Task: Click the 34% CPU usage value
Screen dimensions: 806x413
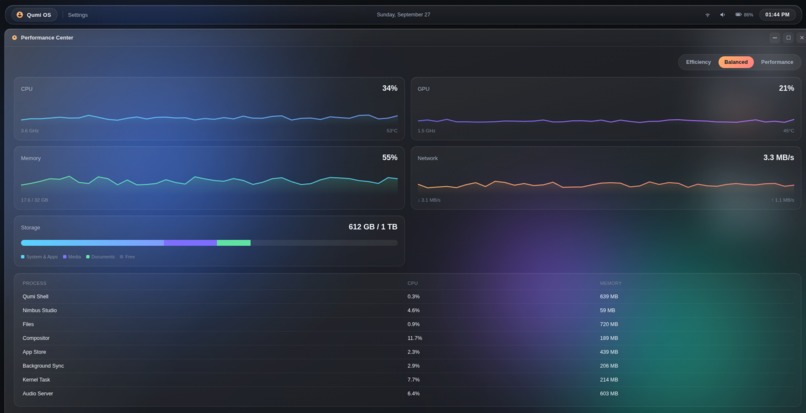Action: (x=390, y=88)
